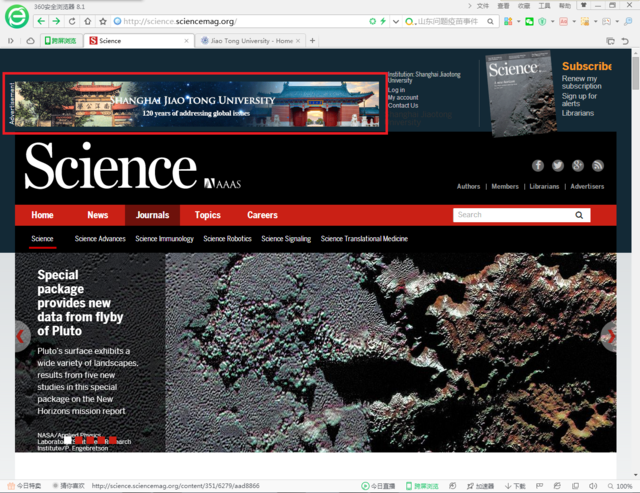Open the 查看 menu
This screenshot has height=493, width=640.
coord(503,6)
